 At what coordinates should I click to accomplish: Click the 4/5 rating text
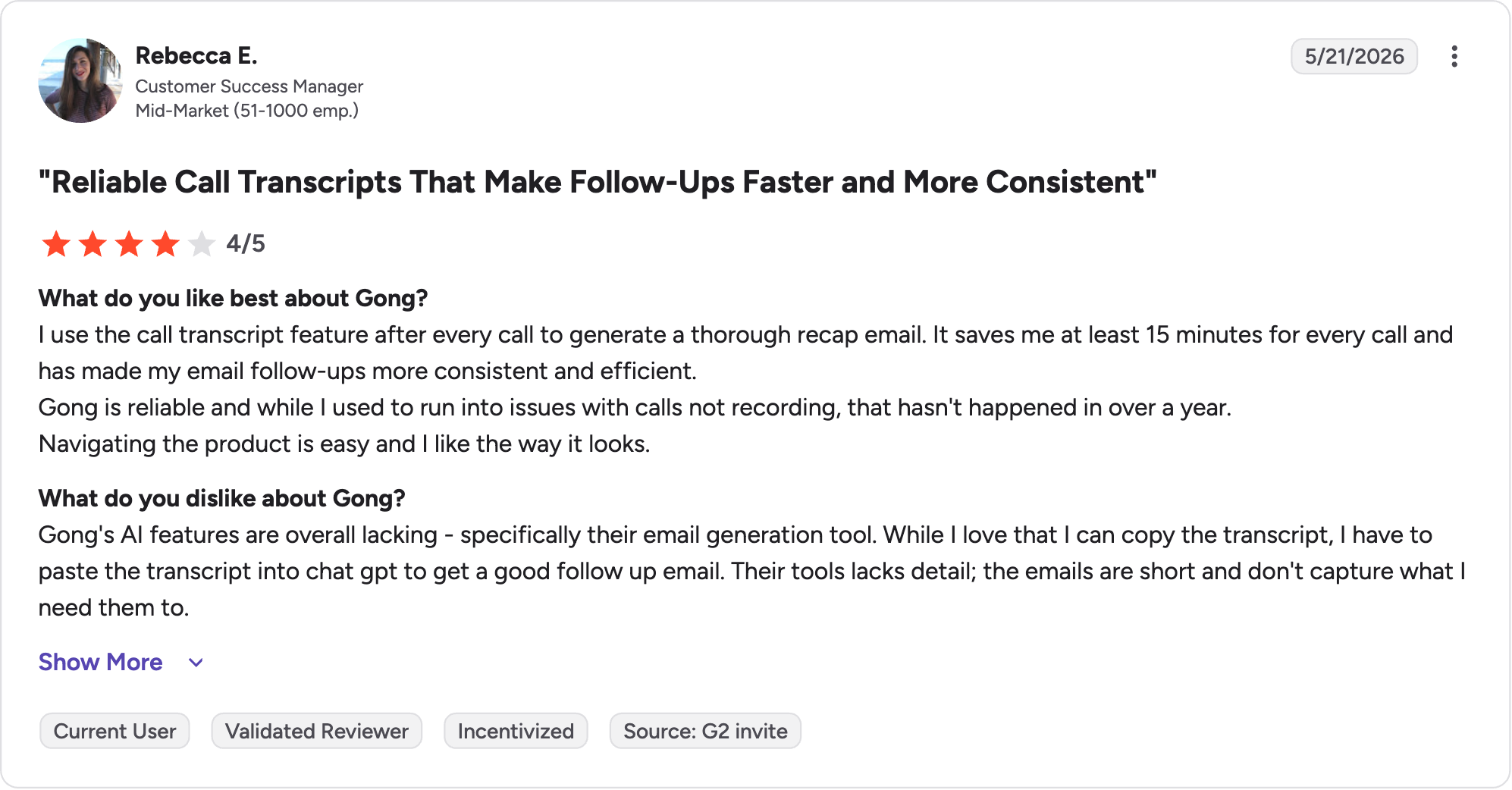click(246, 243)
